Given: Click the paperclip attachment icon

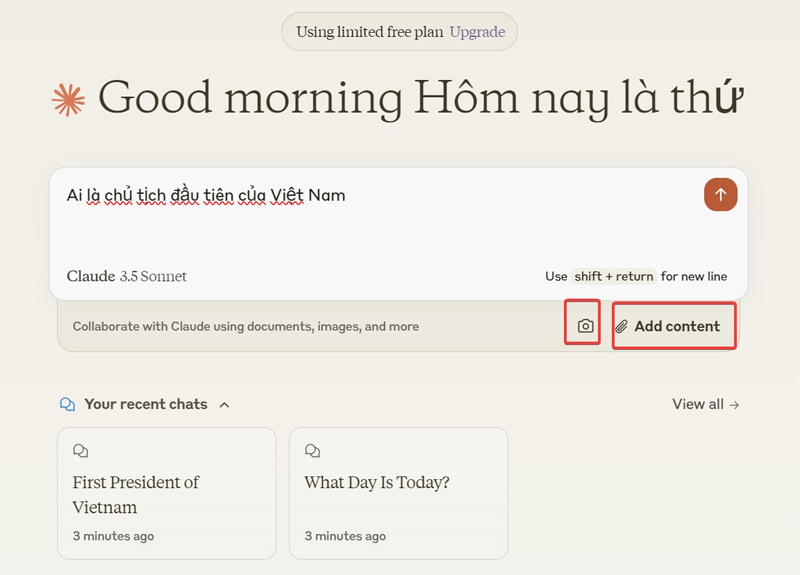Looking at the screenshot, I should click(x=621, y=326).
